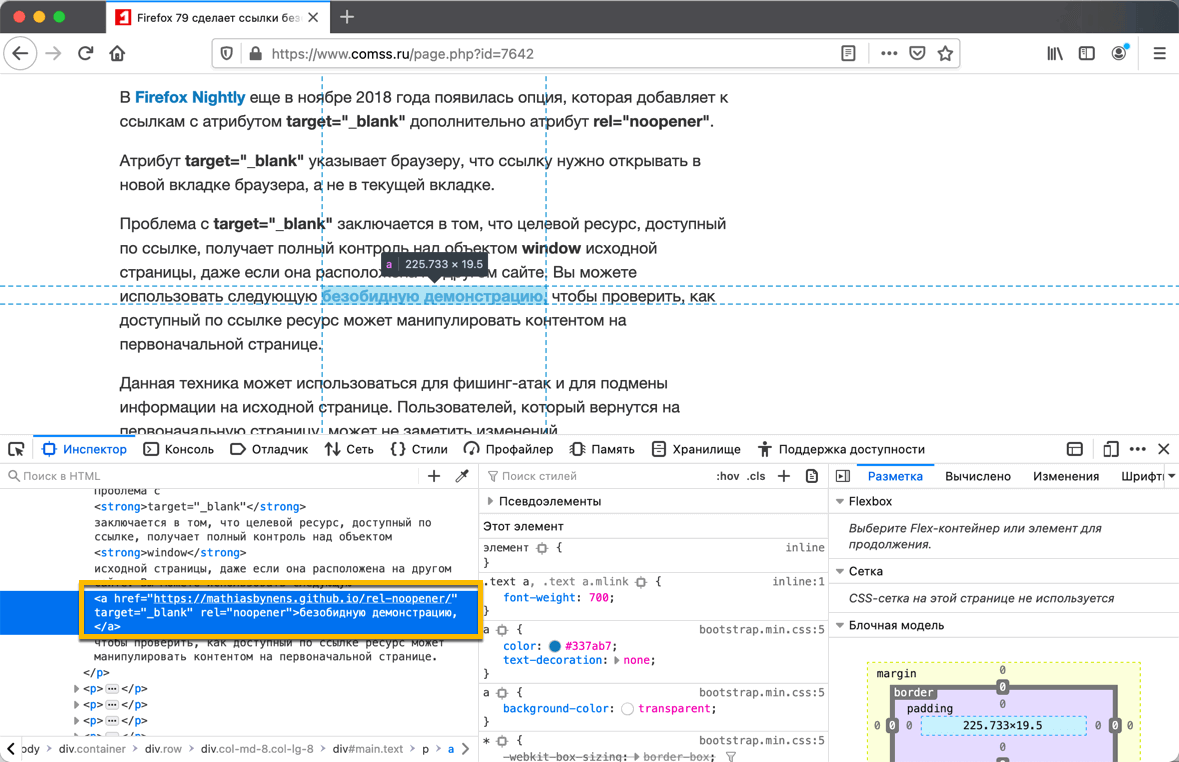Open the Хранилище tab
Viewport: 1179px width, 762px height.
click(x=696, y=449)
